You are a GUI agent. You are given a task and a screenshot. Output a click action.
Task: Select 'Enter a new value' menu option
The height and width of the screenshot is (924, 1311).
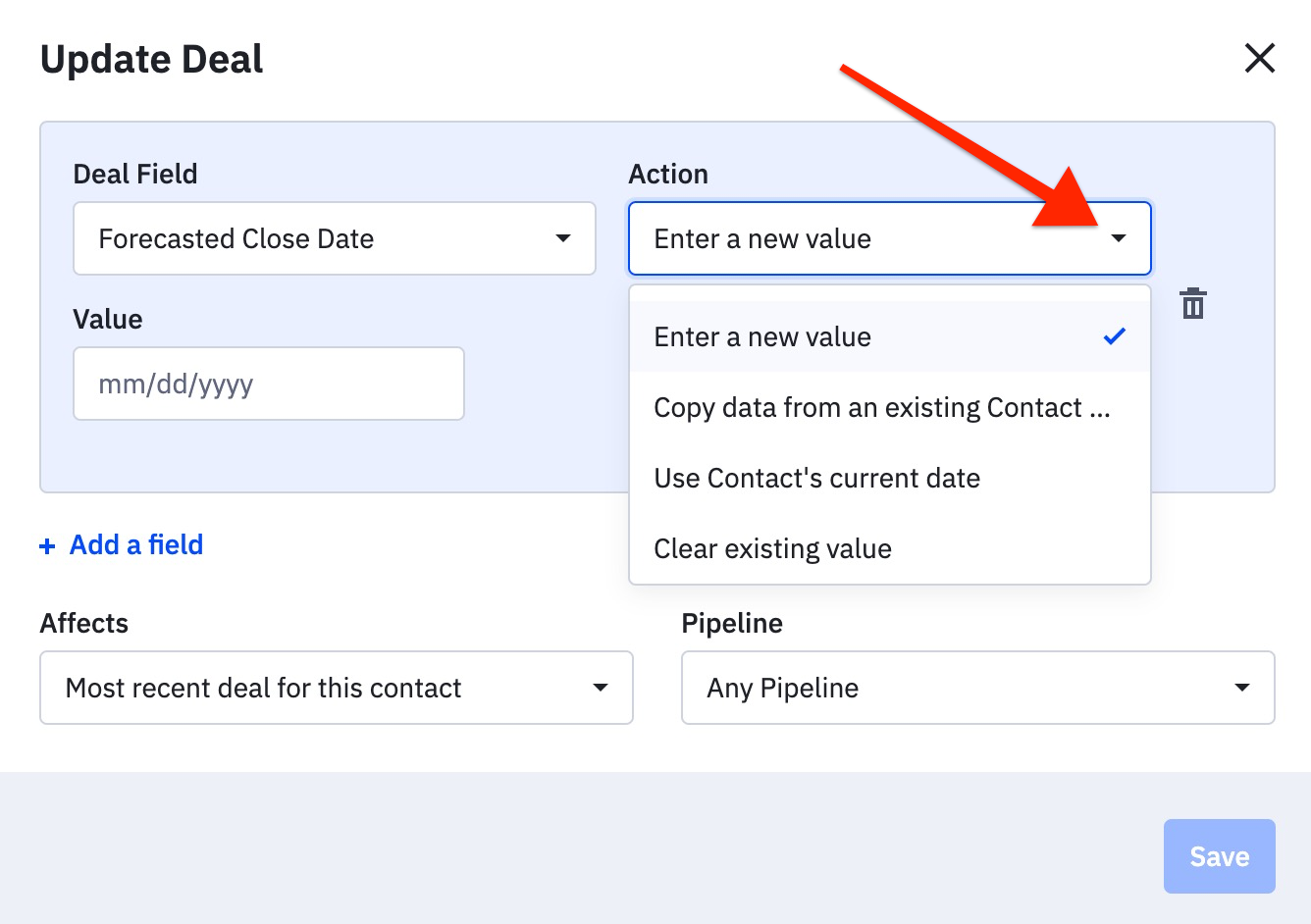762,336
